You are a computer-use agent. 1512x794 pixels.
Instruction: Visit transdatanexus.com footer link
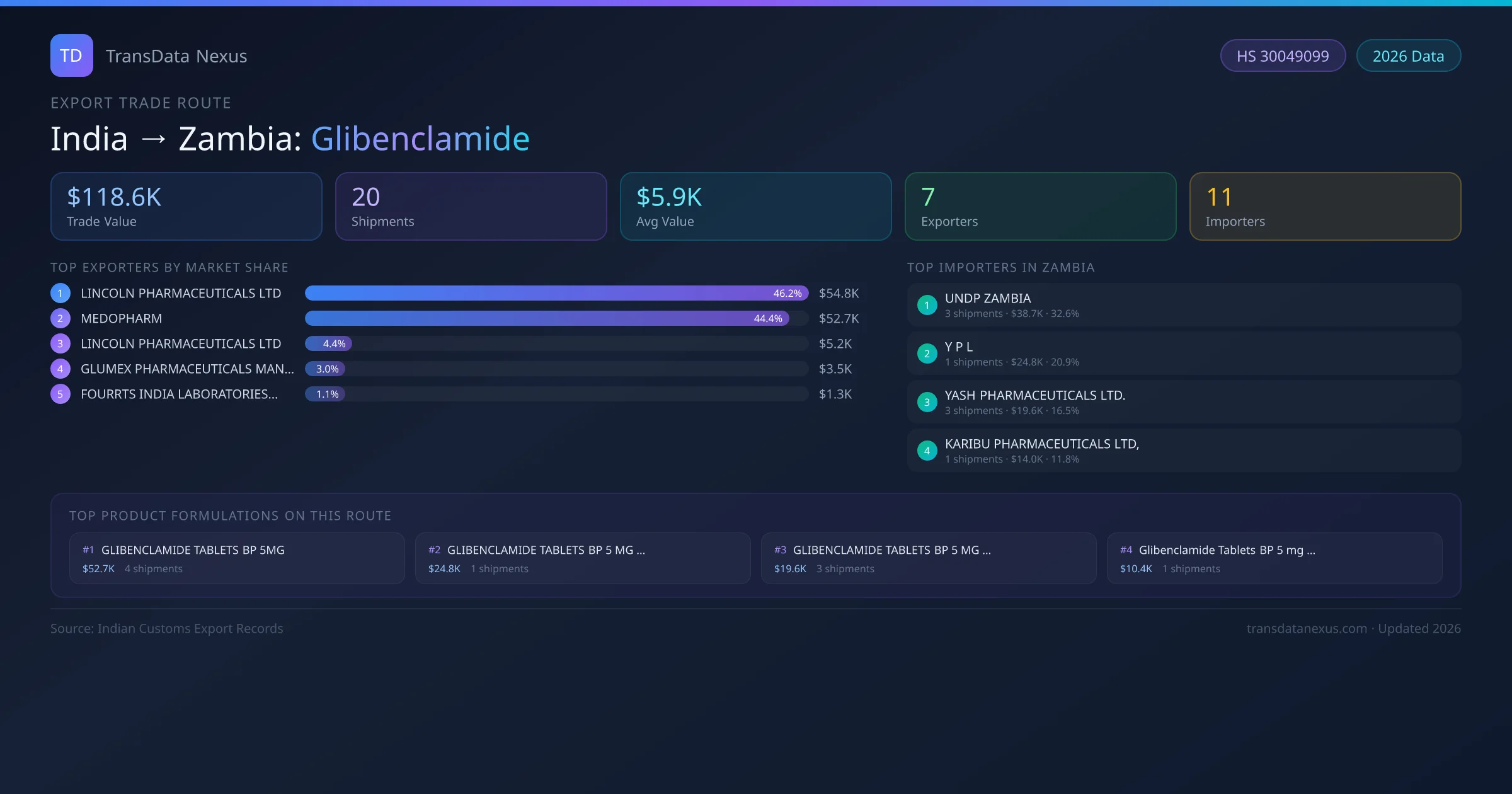point(1306,628)
